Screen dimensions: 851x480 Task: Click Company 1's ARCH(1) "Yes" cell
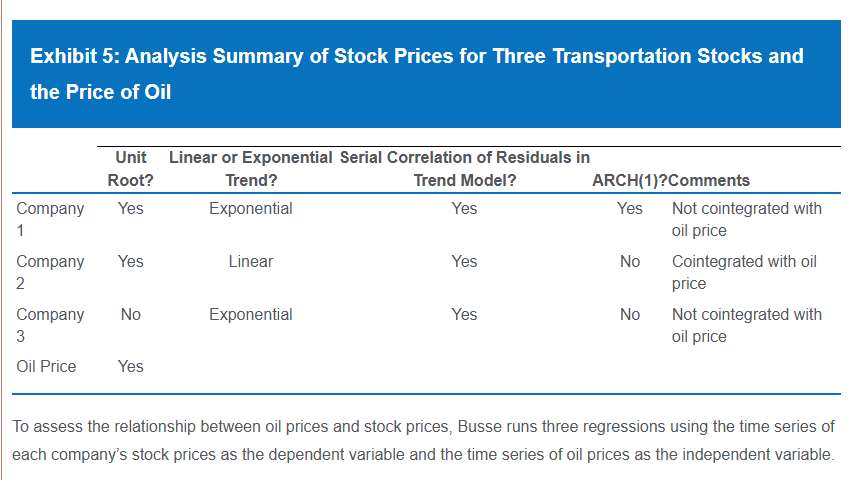click(x=629, y=209)
